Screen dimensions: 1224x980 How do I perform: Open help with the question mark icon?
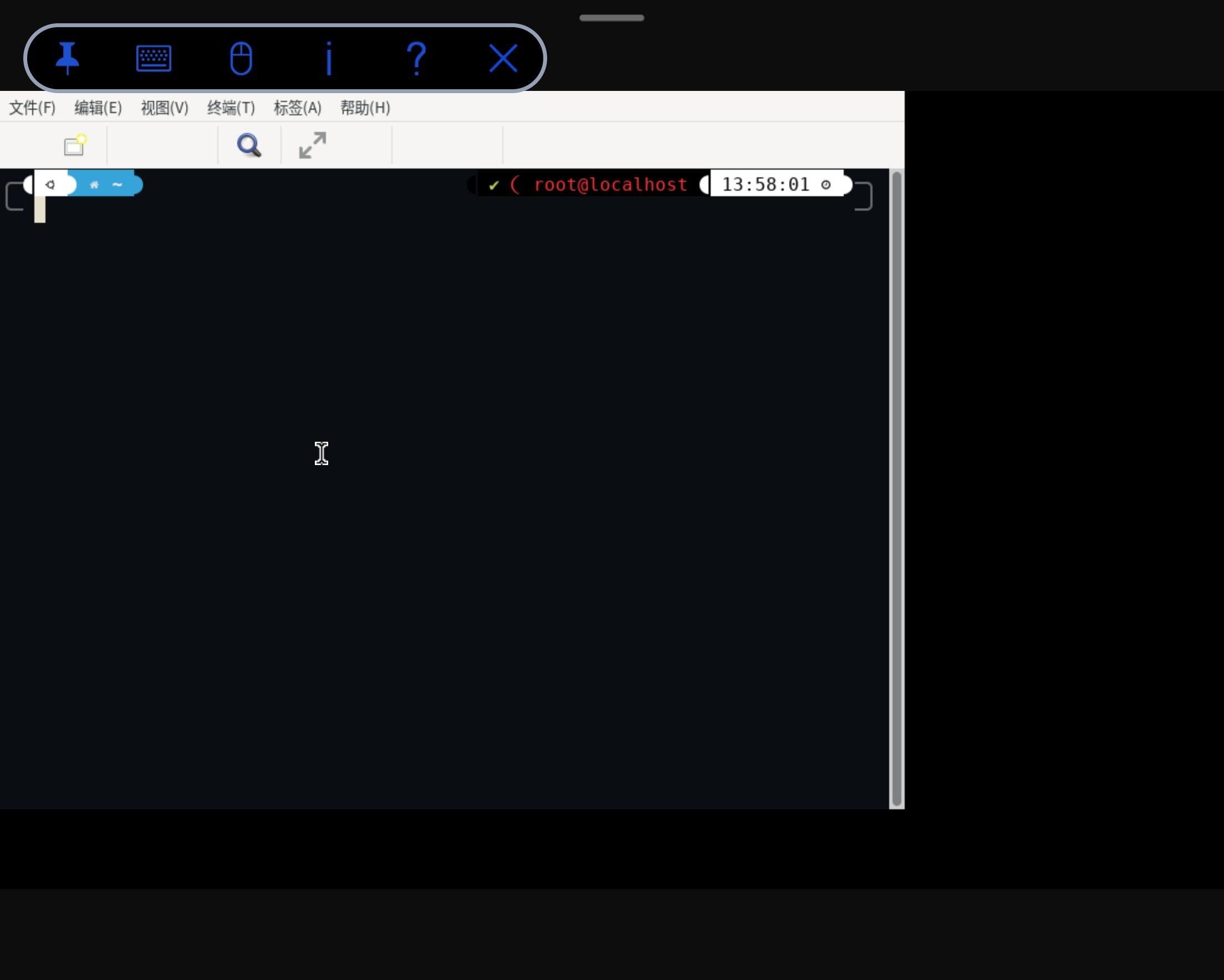(417, 58)
